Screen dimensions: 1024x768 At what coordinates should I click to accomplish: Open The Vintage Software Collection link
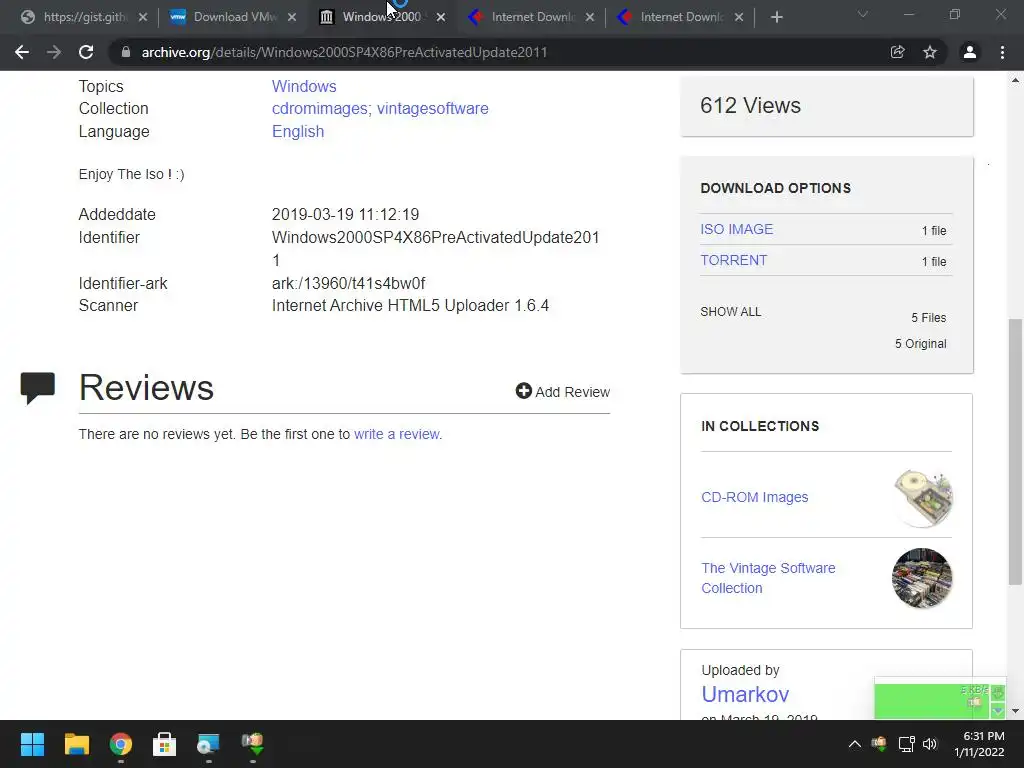click(768, 578)
